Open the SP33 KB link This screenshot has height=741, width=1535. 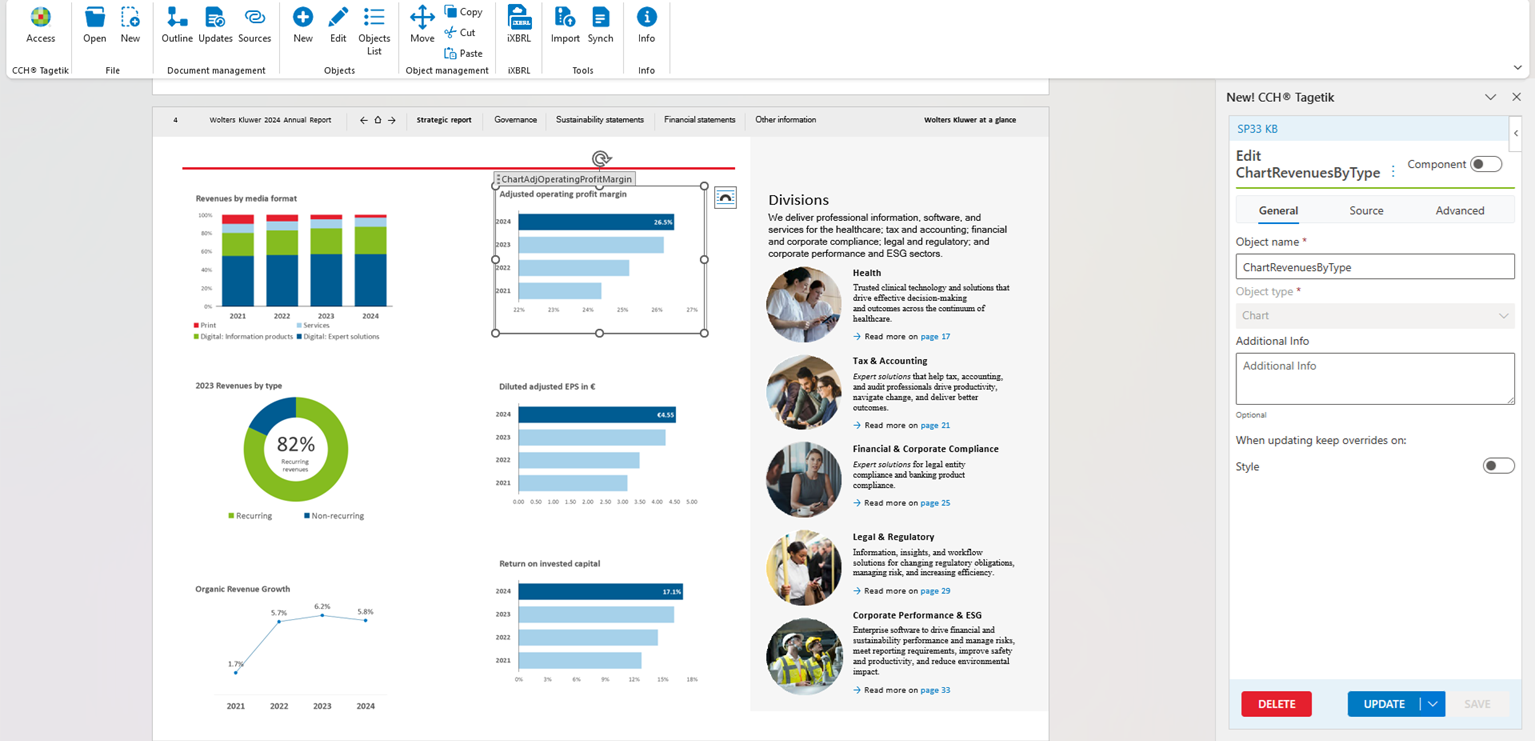1257,129
